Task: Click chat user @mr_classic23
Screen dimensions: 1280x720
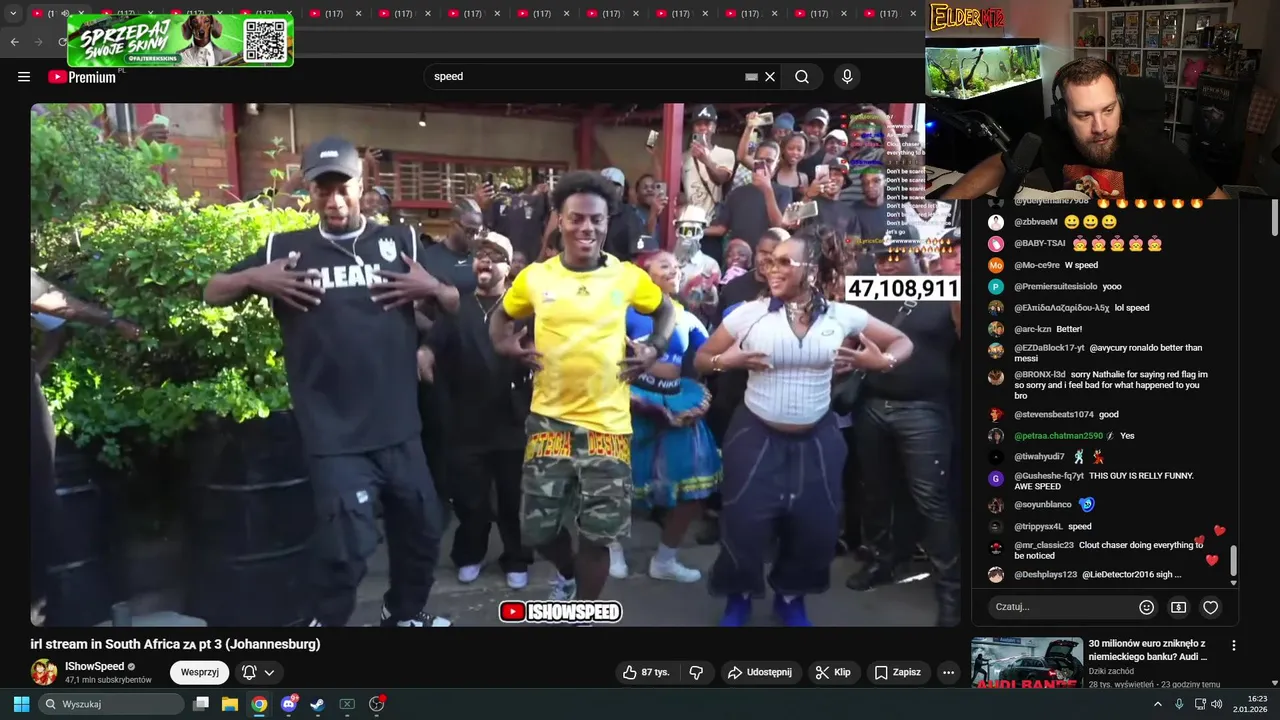Action: (1044, 545)
